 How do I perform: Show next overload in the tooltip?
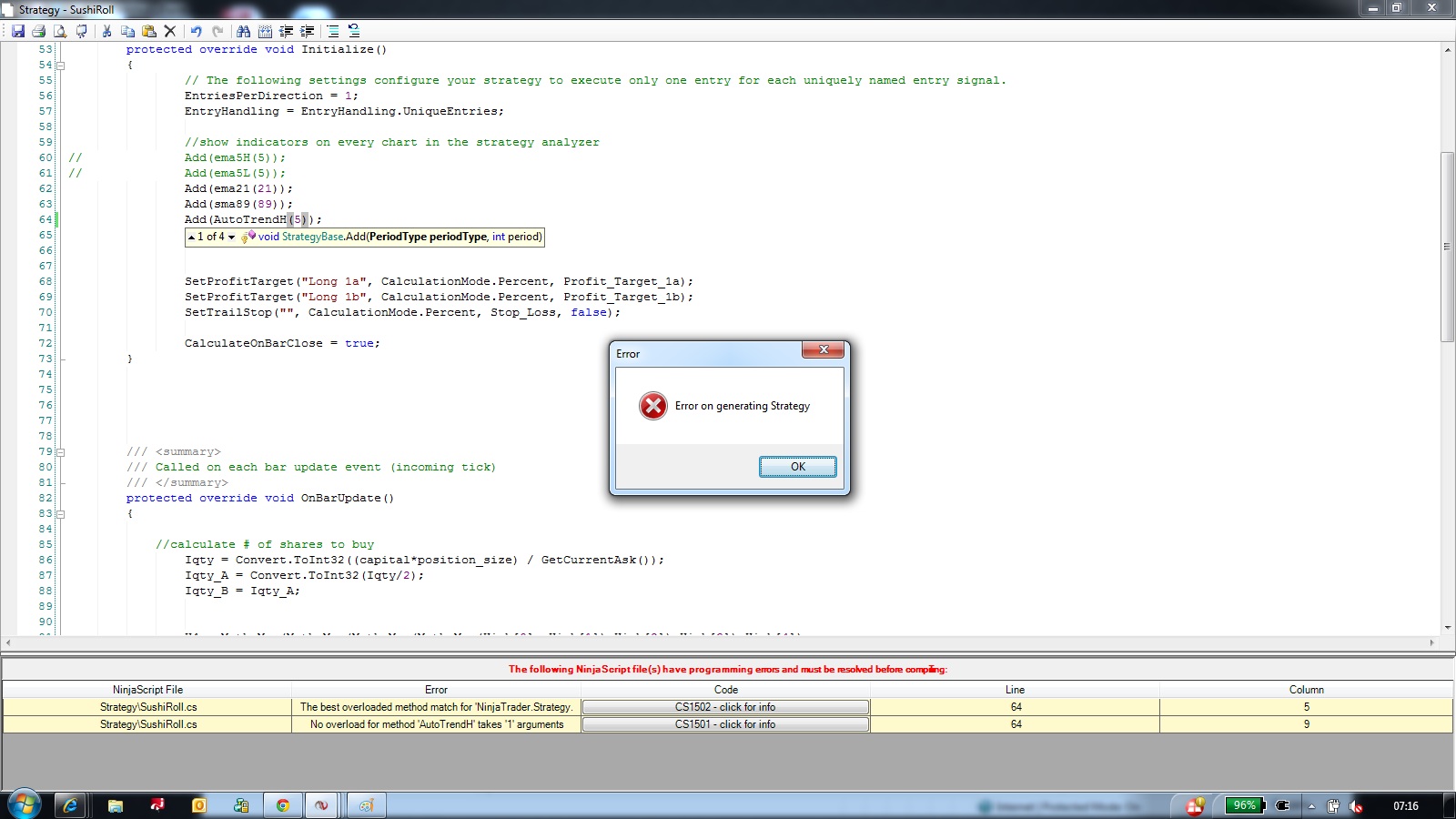[231, 237]
